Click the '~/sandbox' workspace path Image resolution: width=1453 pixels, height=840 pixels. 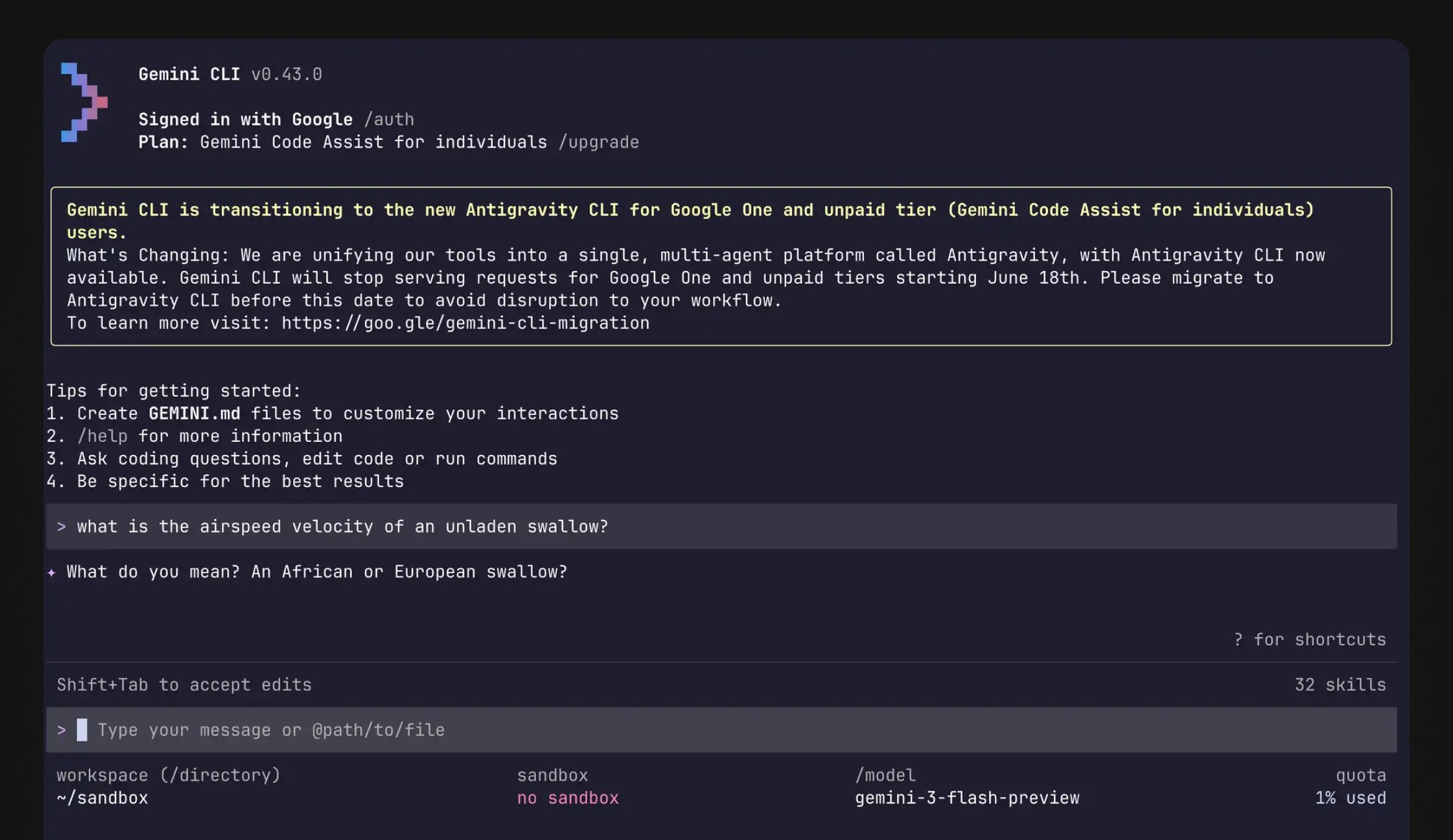pyautogui.click(x=102, y=798)
